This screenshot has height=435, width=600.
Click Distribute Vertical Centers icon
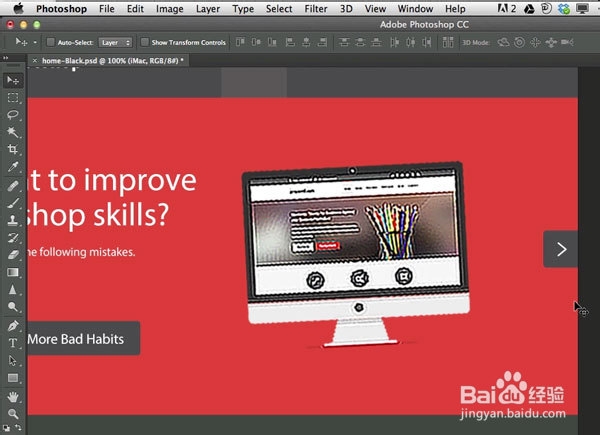(x=360, y=42)
